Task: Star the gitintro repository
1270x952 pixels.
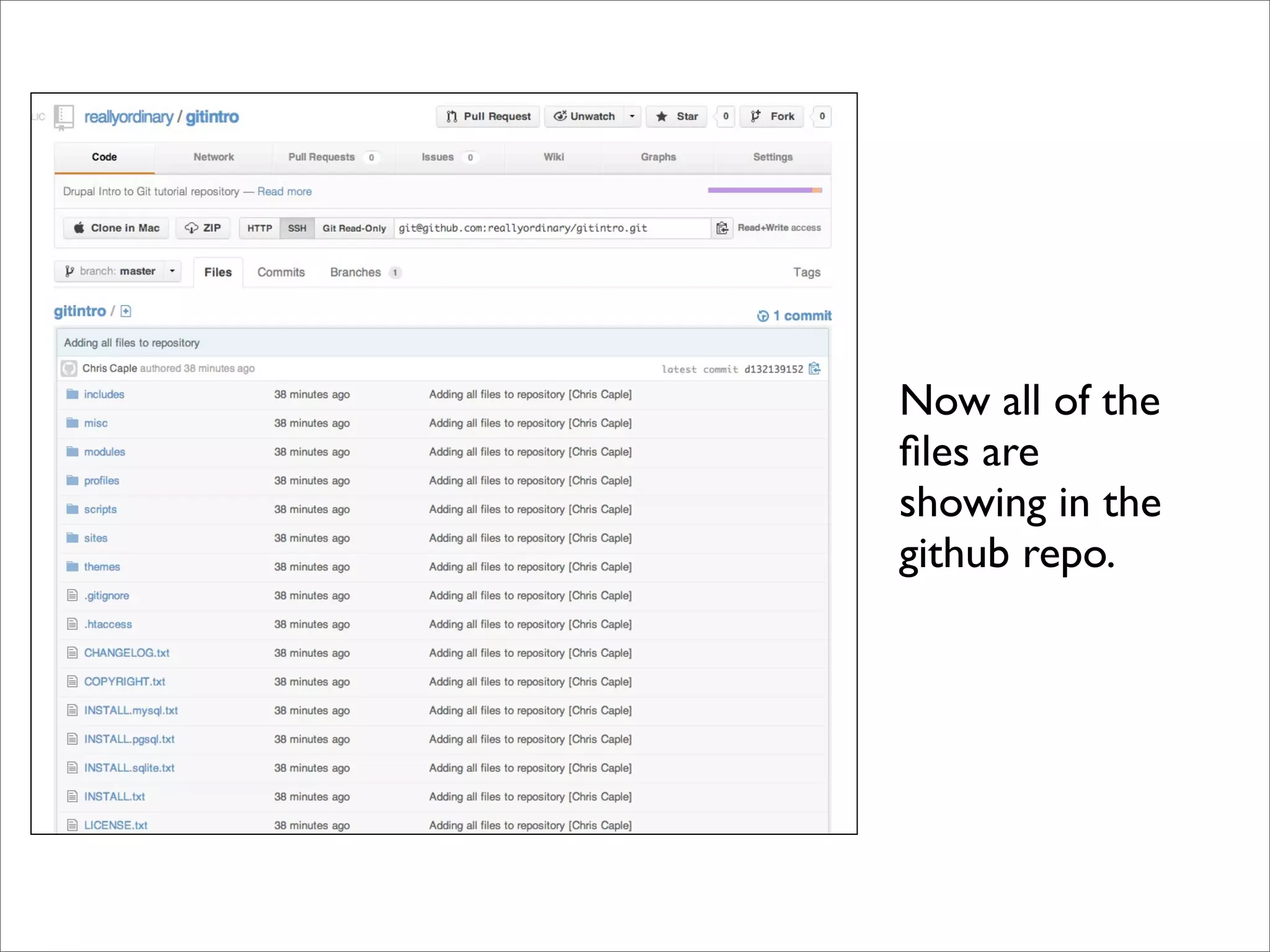Action: (677, 117)
